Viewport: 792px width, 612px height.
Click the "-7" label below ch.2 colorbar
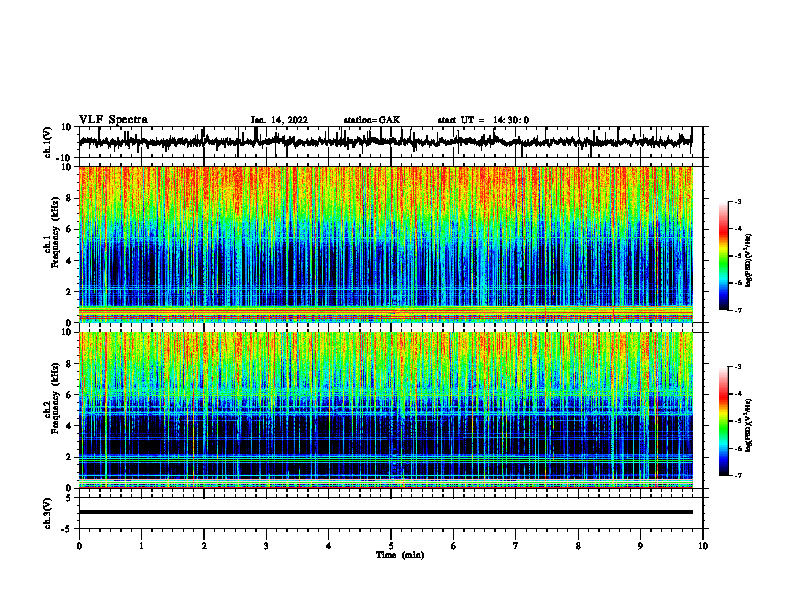[738, 476]
